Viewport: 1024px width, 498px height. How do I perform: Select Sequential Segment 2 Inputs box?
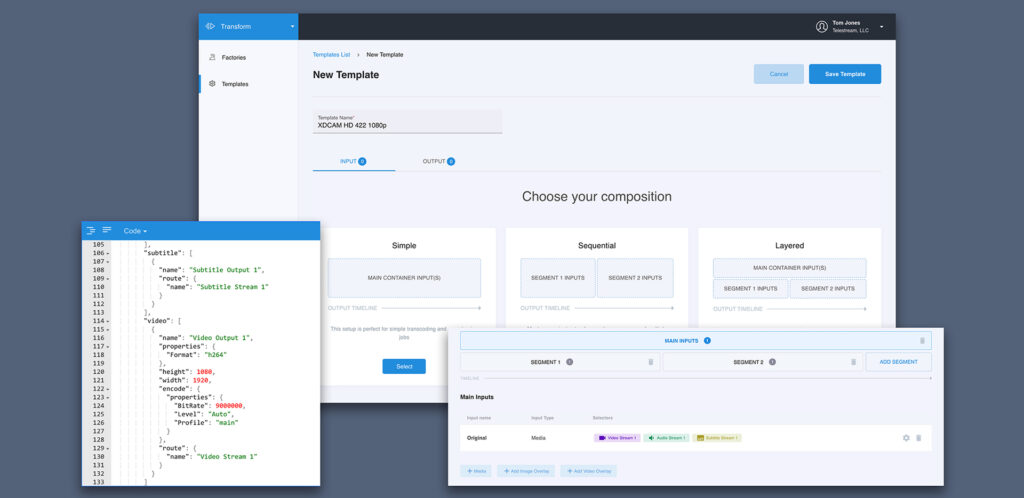[x=635, y=278]
